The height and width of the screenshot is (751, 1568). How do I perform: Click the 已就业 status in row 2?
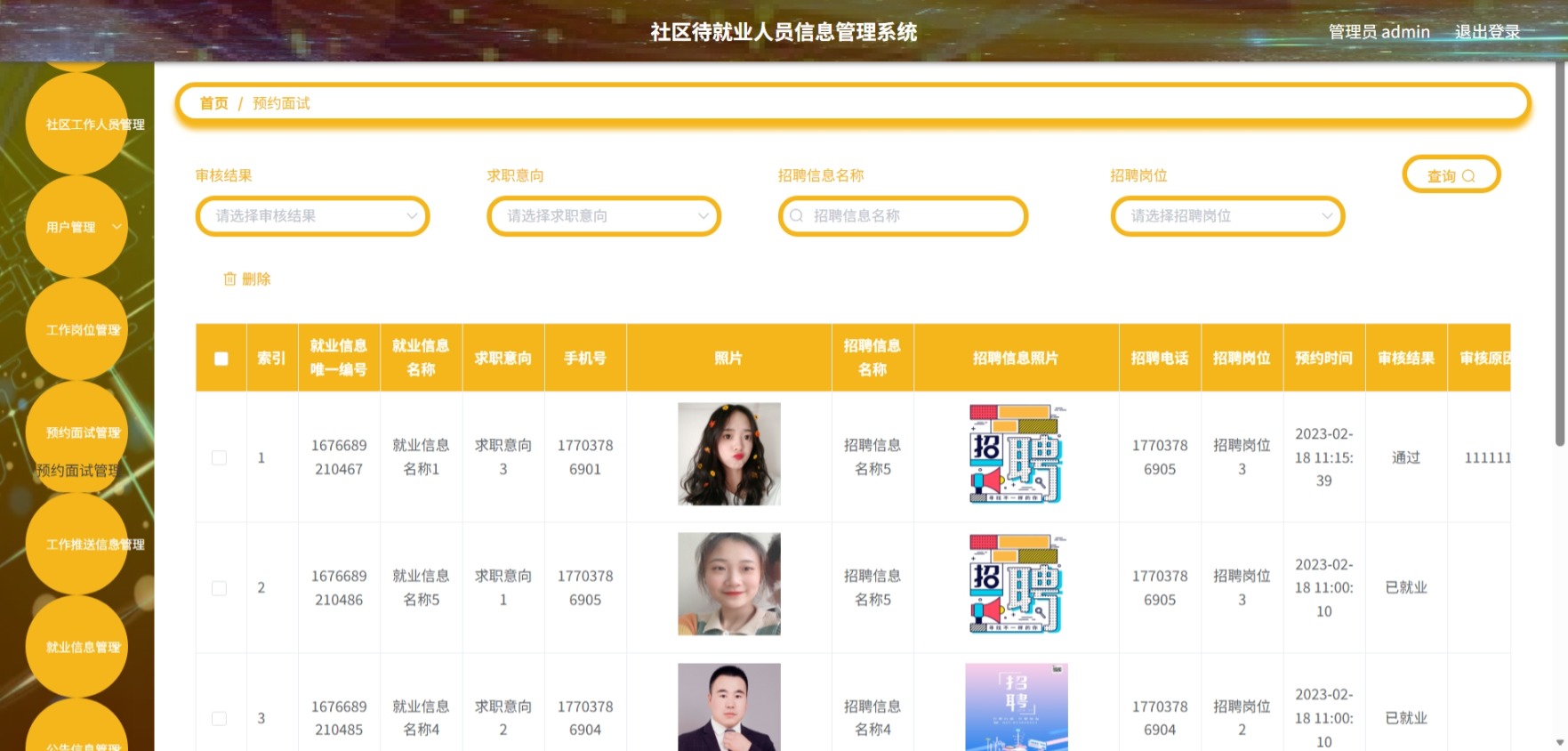(x=1406, y=587)
